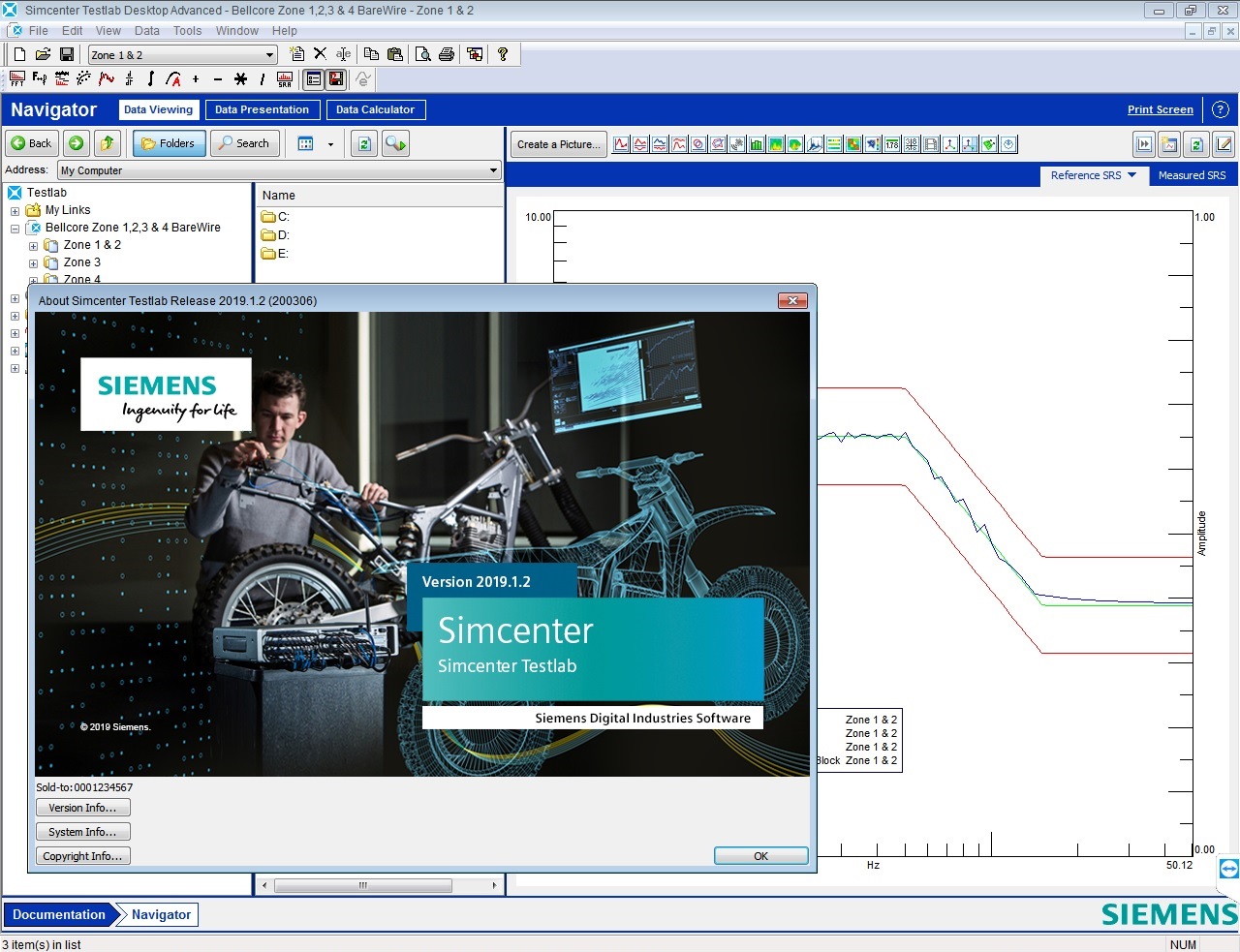Select the first front-back display icon after Create a Picture
Image resolution: width=1240 pixels, height=952 pixels.
click(x=621, y=144)
